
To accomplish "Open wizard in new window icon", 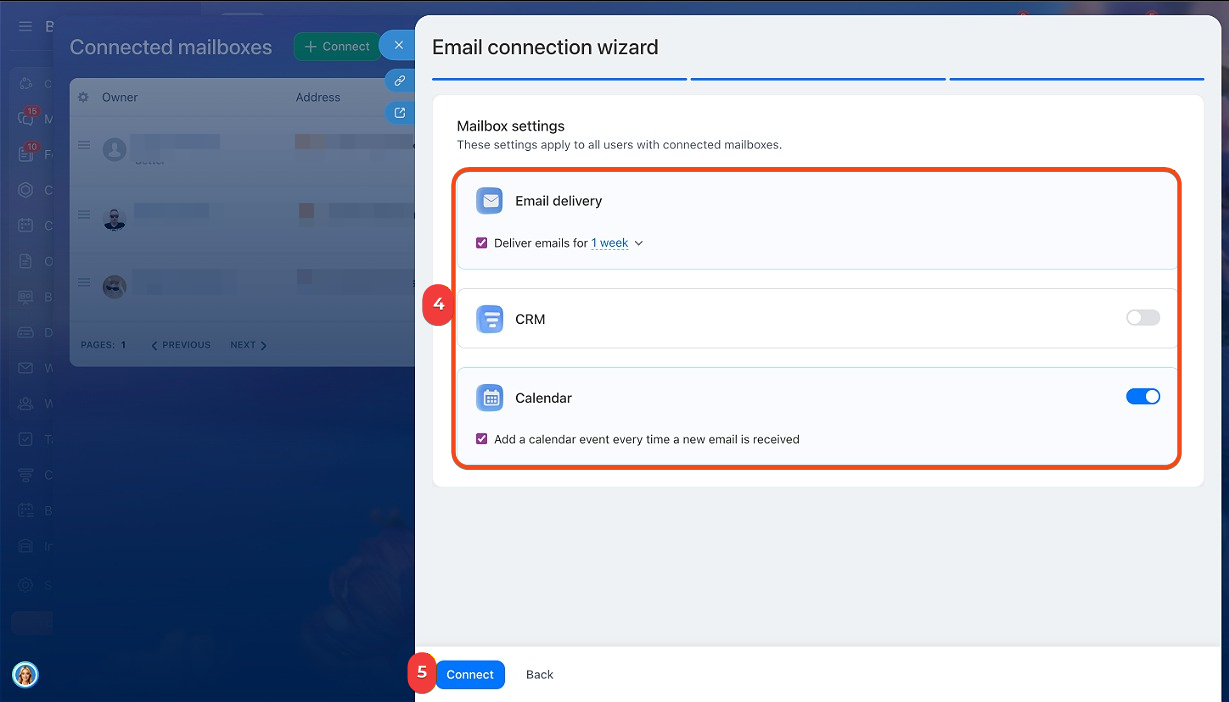I will [399, 113].
